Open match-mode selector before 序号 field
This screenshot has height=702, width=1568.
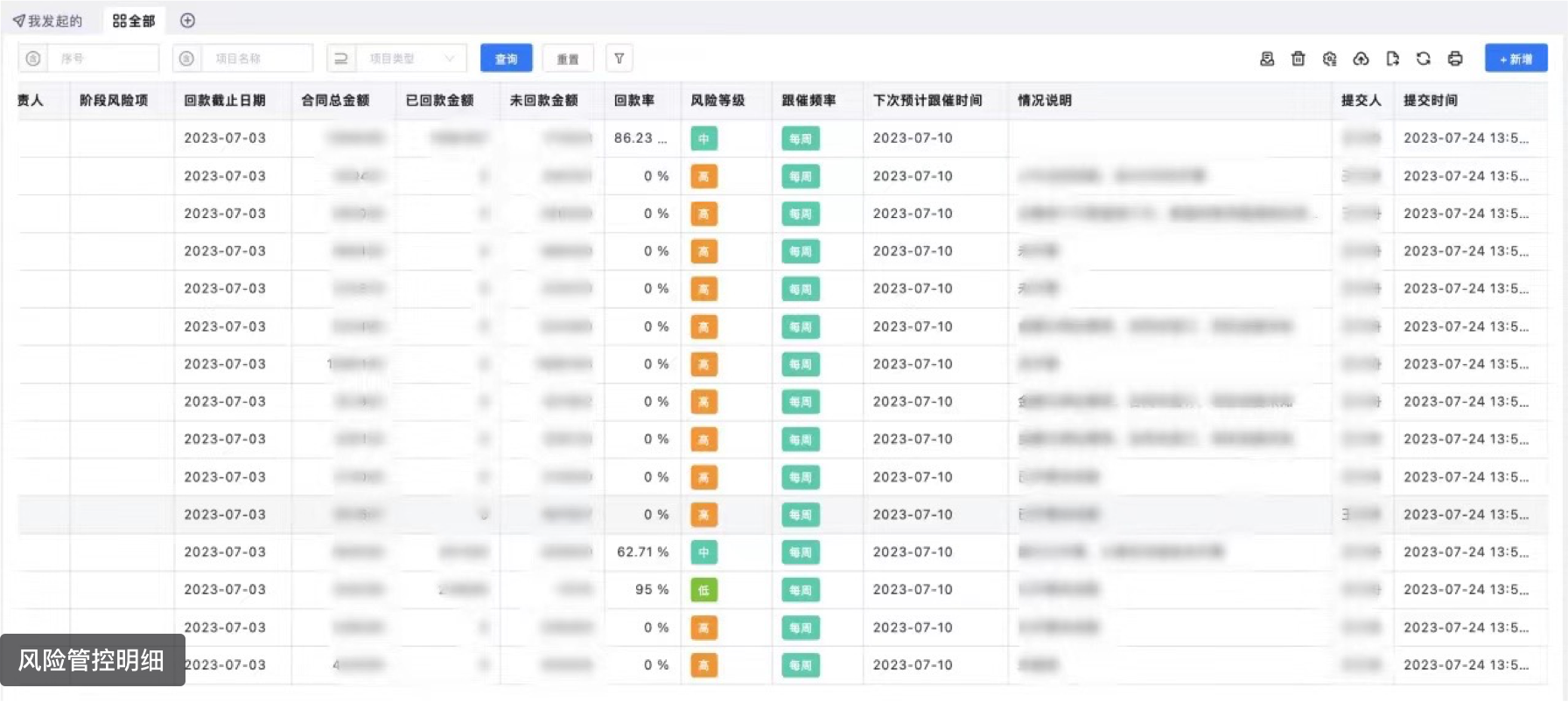33,59
